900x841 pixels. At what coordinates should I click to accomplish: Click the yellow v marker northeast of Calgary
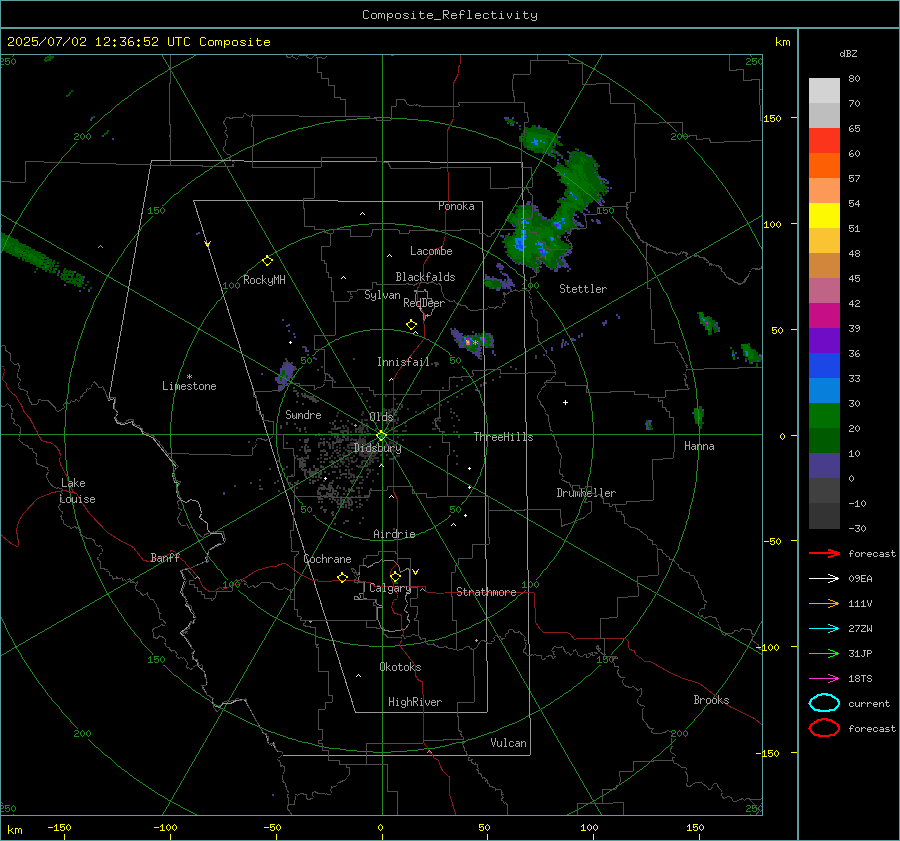(x=416, y=572)
